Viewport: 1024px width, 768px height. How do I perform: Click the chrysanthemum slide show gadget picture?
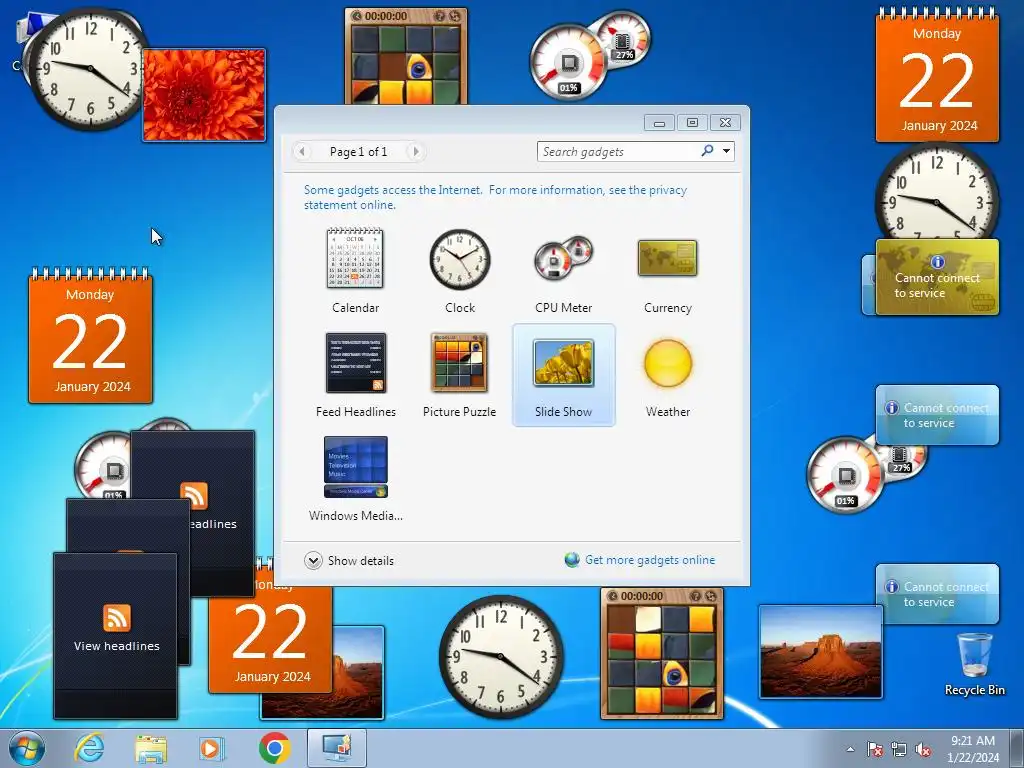point(204,95)
